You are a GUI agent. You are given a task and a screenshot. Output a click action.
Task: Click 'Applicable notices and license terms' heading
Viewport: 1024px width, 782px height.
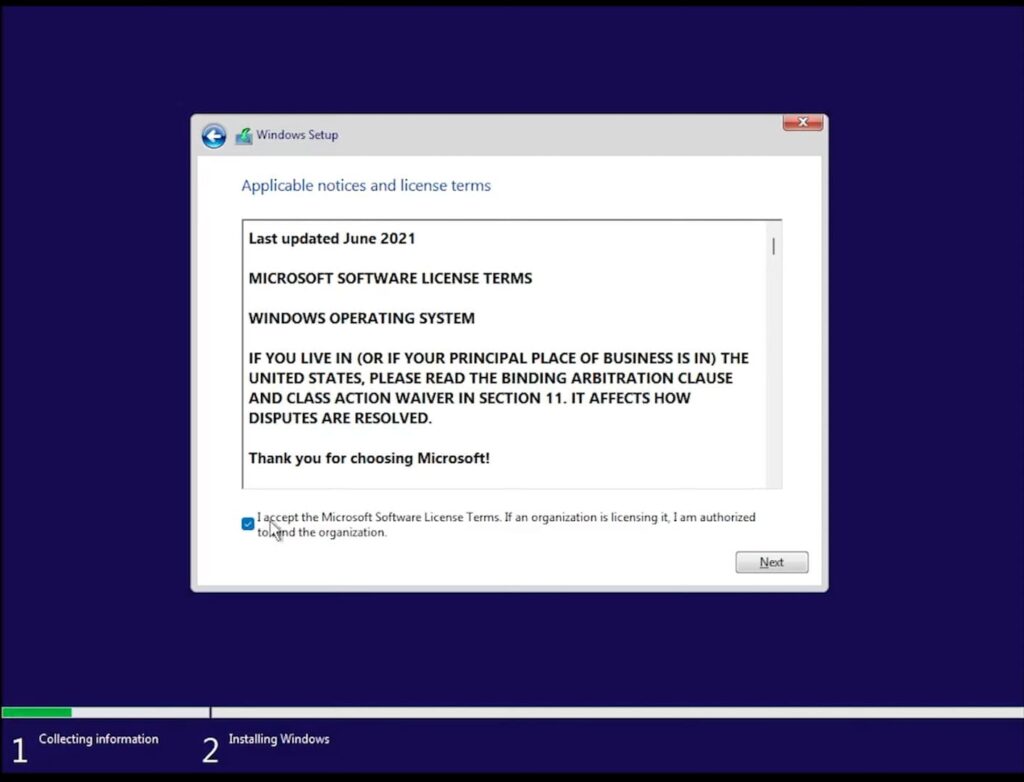[366, 186]
